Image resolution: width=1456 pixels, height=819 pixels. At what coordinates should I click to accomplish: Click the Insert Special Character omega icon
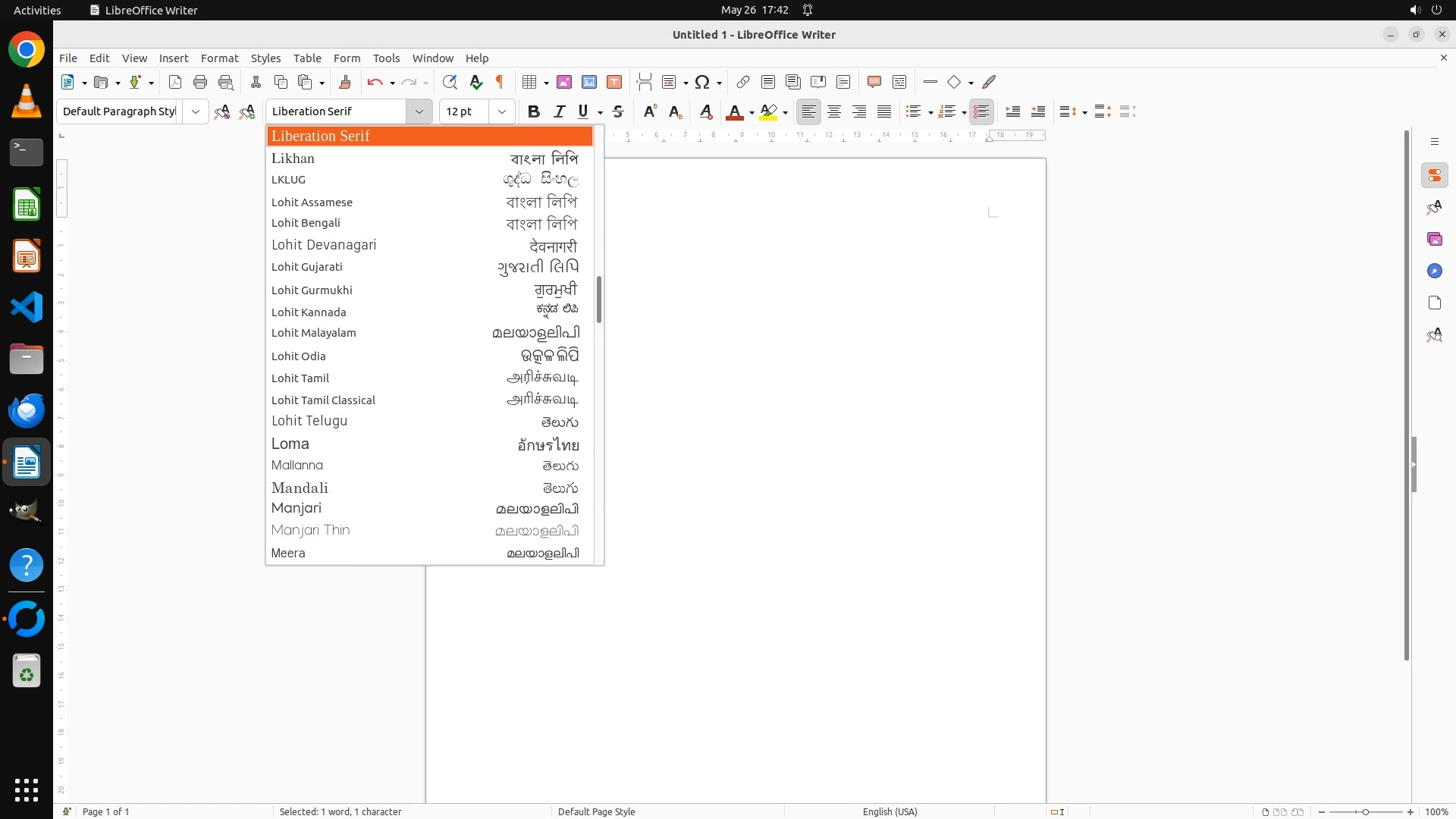[x=701, y=82]
